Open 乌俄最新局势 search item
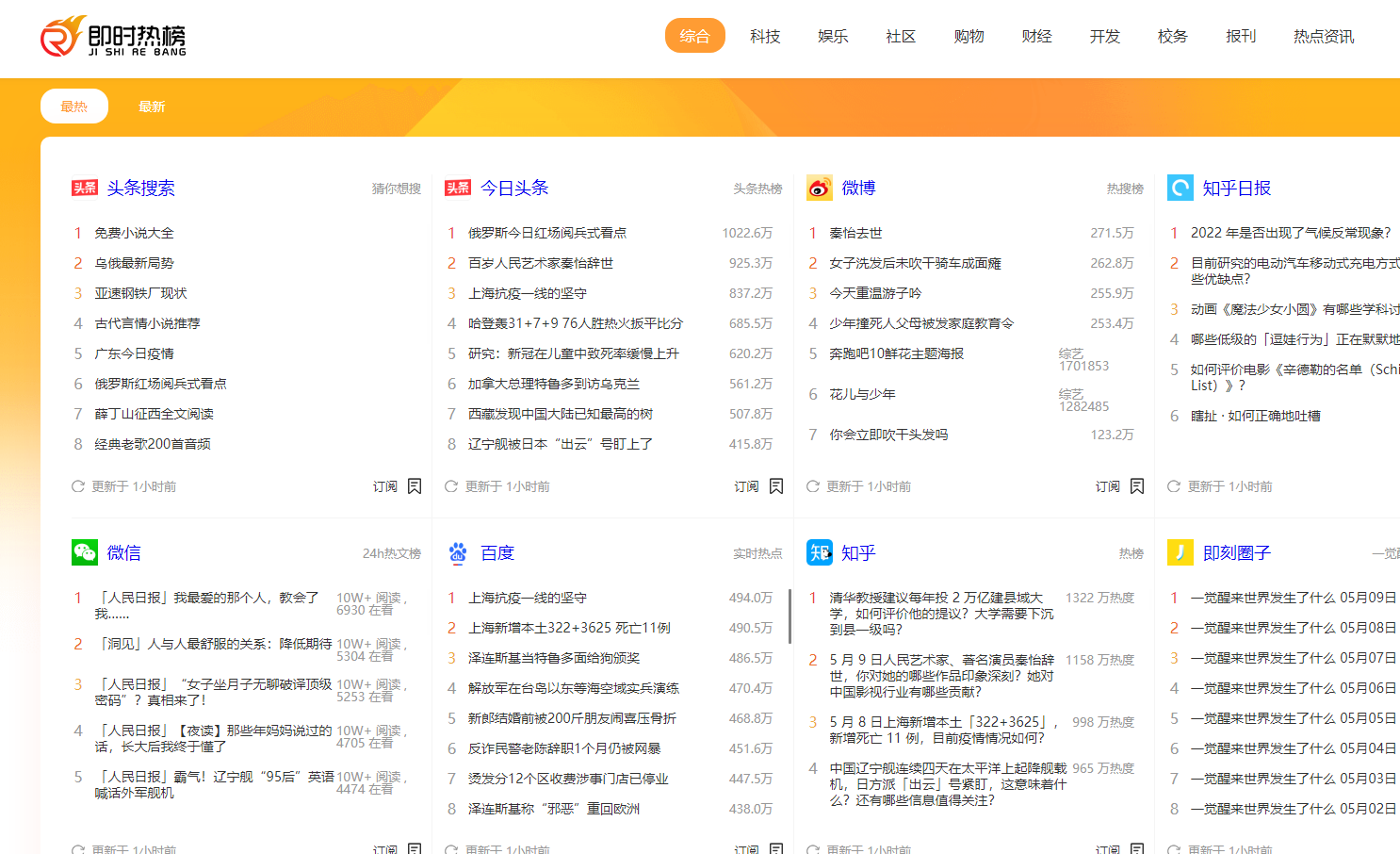Image resolution: width=1400 pixels, height=854 pixels. point(134,263)
